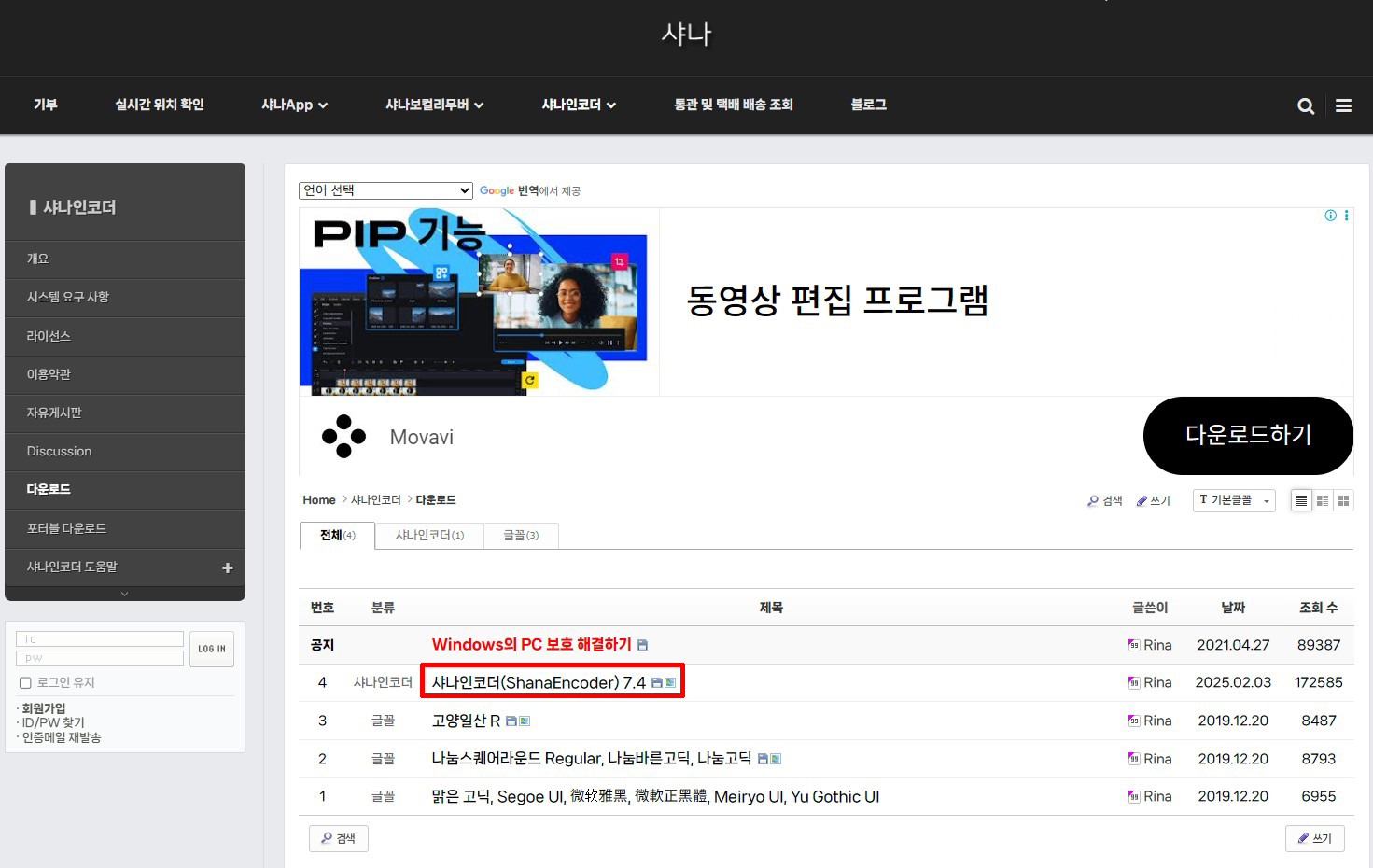Open the 언어 선택 language dropdown

point(385,190)
